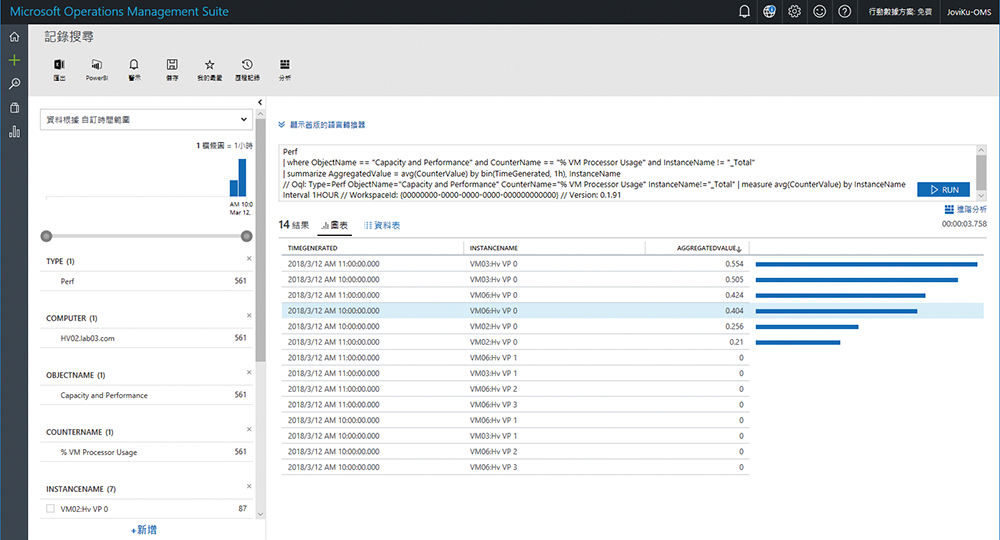Viewport: 1000px width, 540px height.
Task: Collapse the left filter panel arrow
Action: 260,102
